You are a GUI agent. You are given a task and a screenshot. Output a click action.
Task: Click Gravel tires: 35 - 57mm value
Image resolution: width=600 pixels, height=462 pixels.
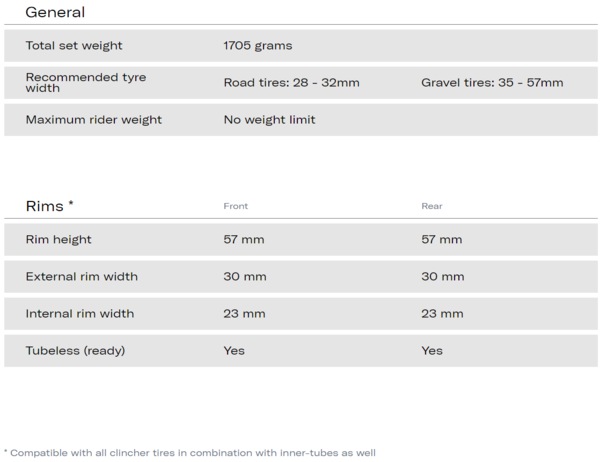[x=492, y=83]
